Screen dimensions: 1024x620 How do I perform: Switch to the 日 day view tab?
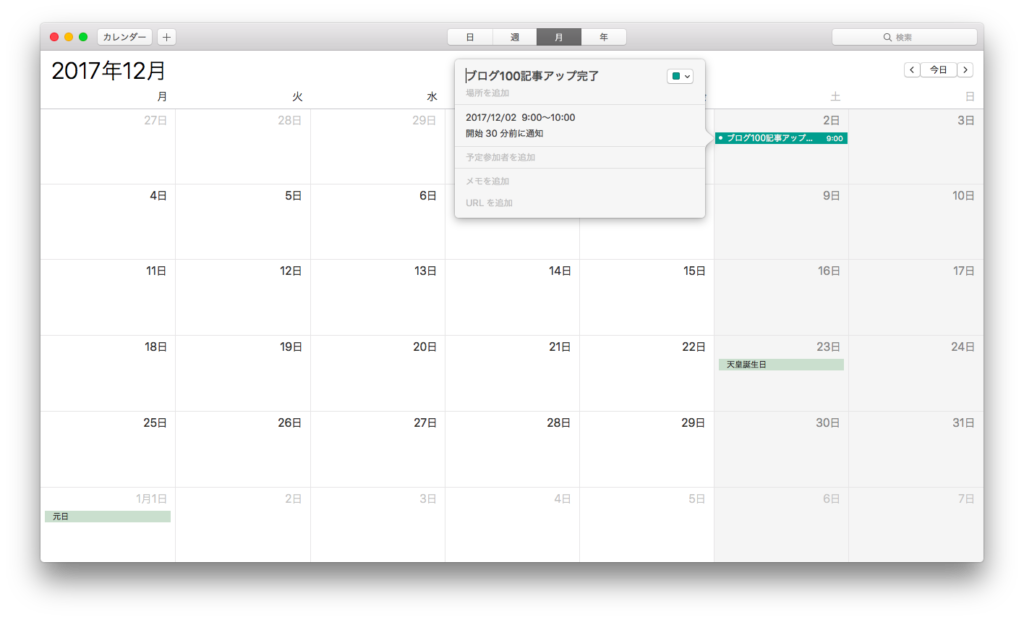tap(470, 37)
